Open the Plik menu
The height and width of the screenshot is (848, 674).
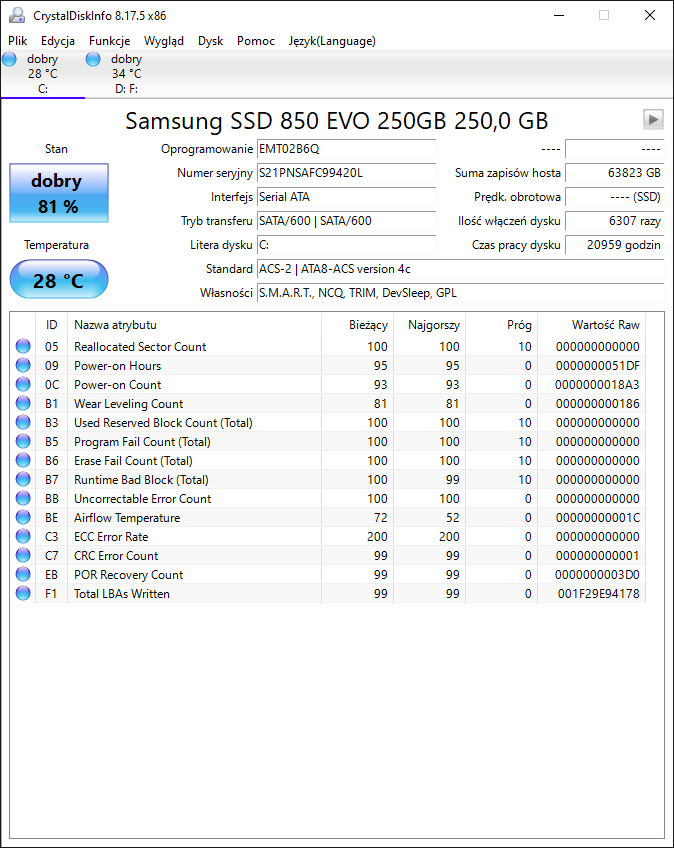click(17, 41)
